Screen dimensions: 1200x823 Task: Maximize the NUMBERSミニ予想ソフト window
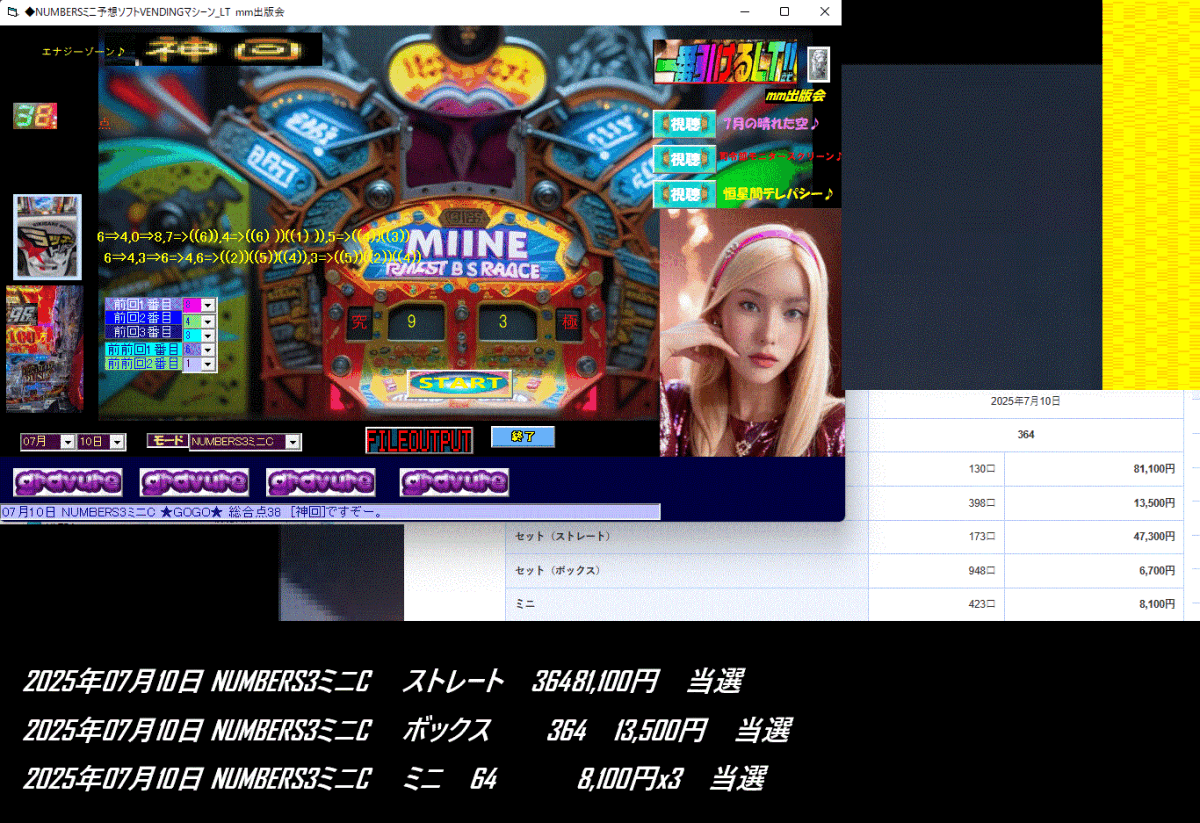[784, 12]
